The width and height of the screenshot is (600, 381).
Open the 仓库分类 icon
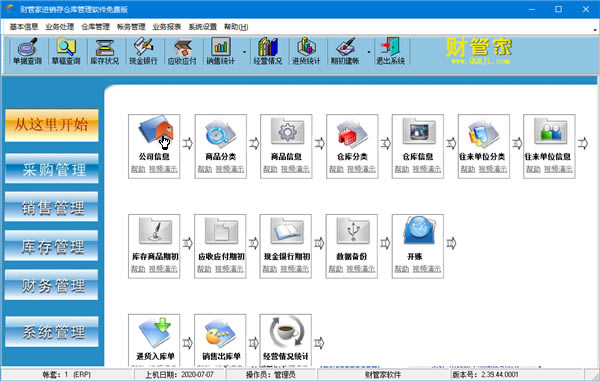click(x=352, y=132)
